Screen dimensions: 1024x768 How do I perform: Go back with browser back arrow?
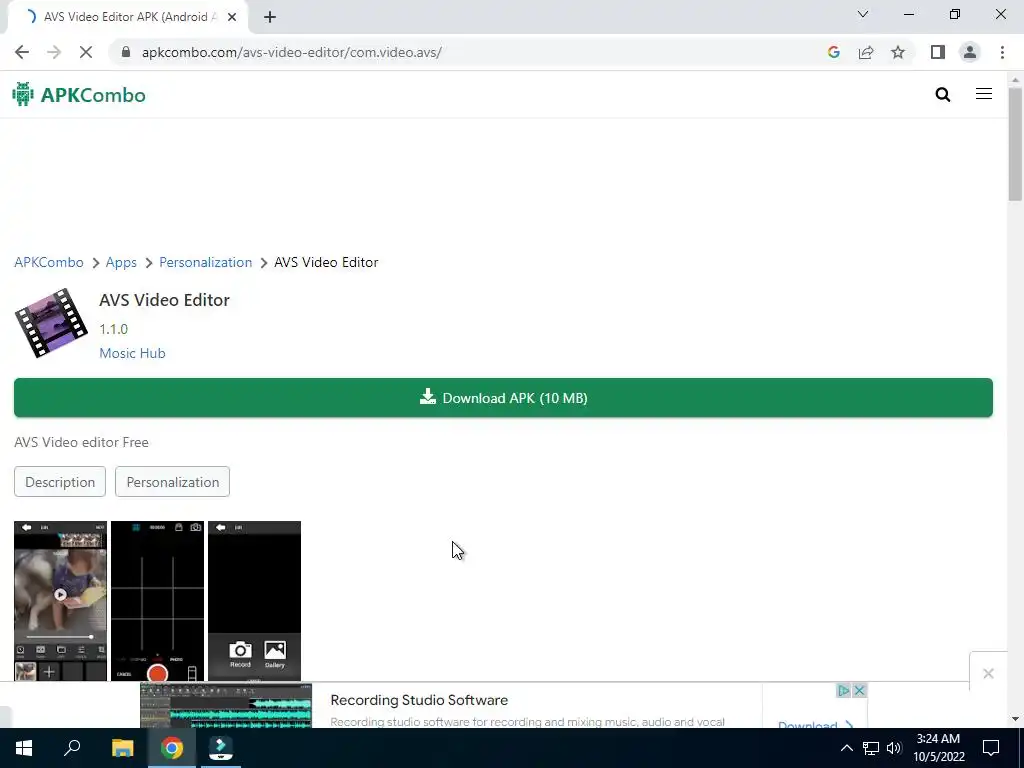coord(22,52)
